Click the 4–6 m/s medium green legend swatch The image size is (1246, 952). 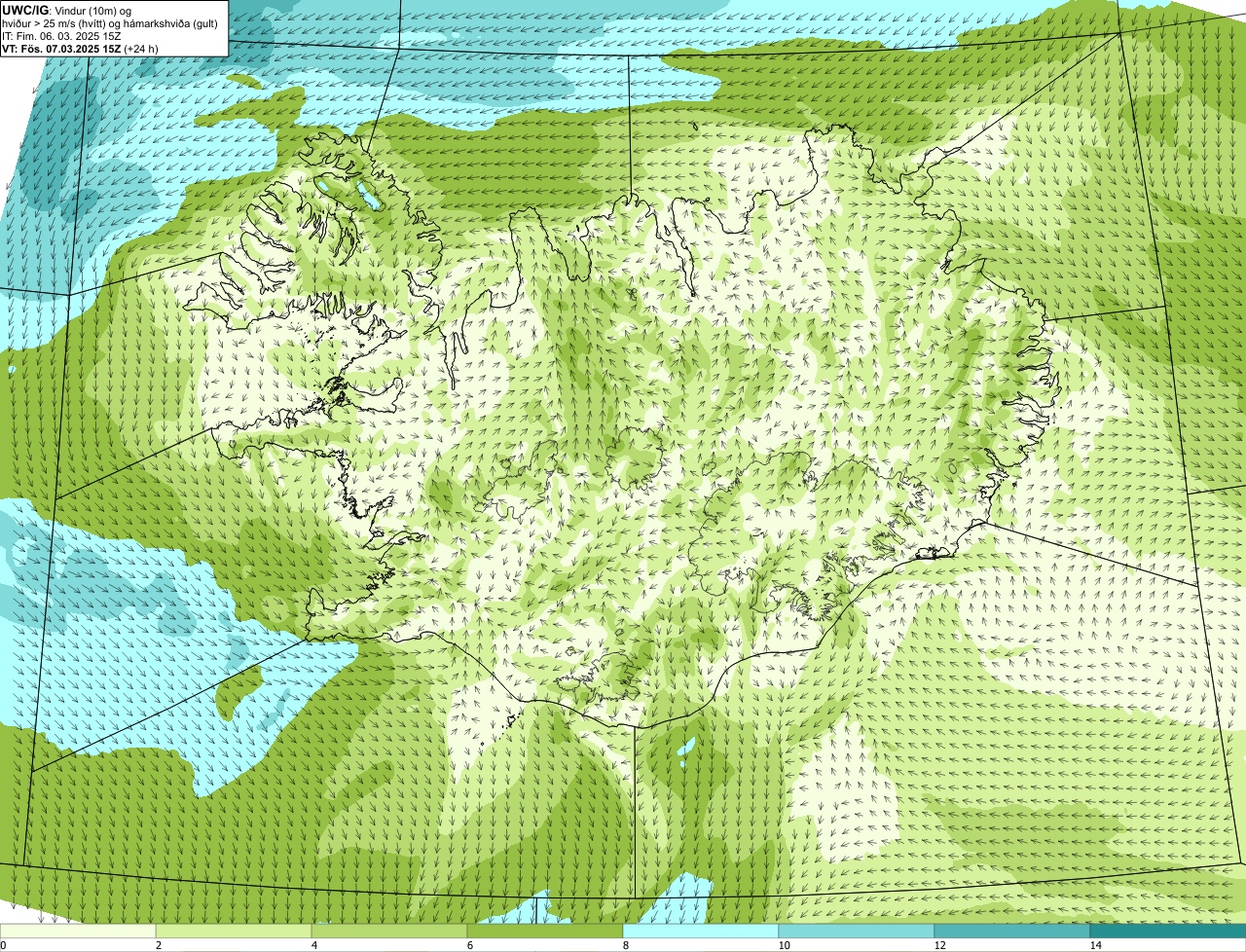[x=389, y=932]
